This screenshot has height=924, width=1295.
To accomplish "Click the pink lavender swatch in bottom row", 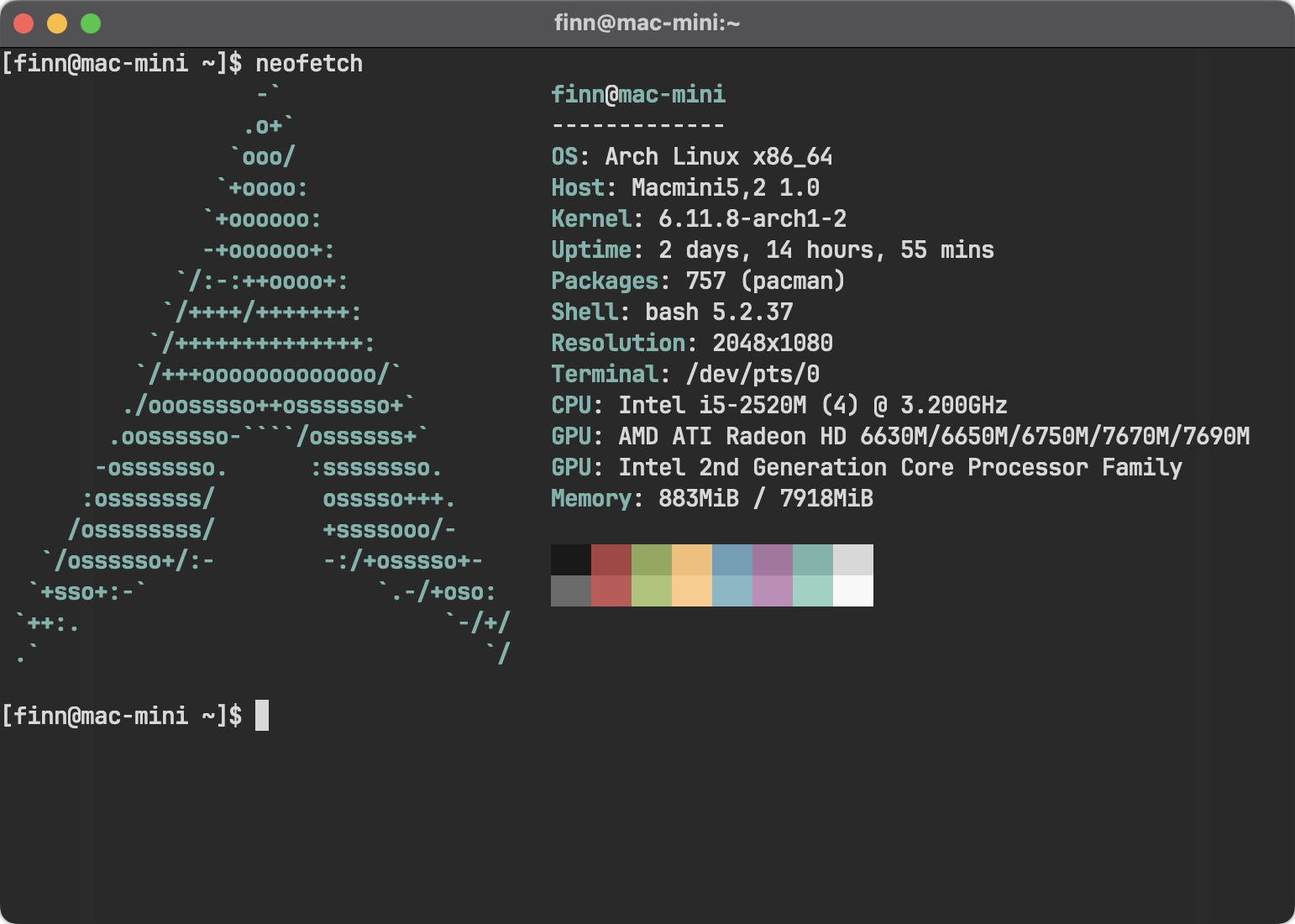I will pyautogui.click(x=773, y=591).
